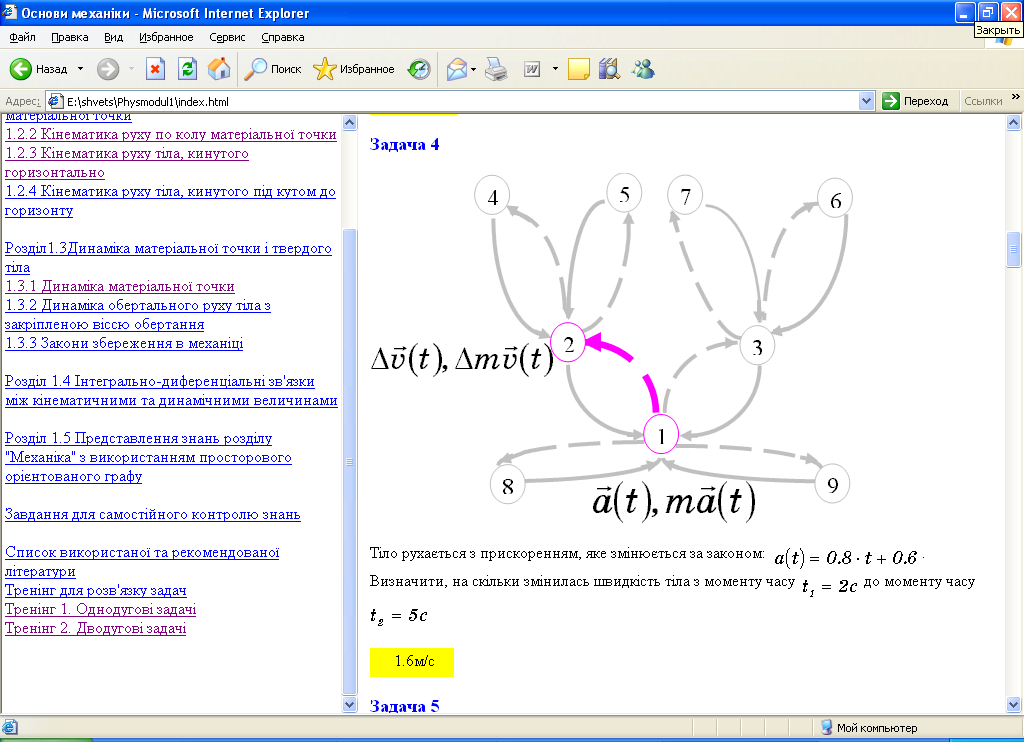Open link Розділ 1.5 Представлення знань розділу

click(x=148, y=457)
